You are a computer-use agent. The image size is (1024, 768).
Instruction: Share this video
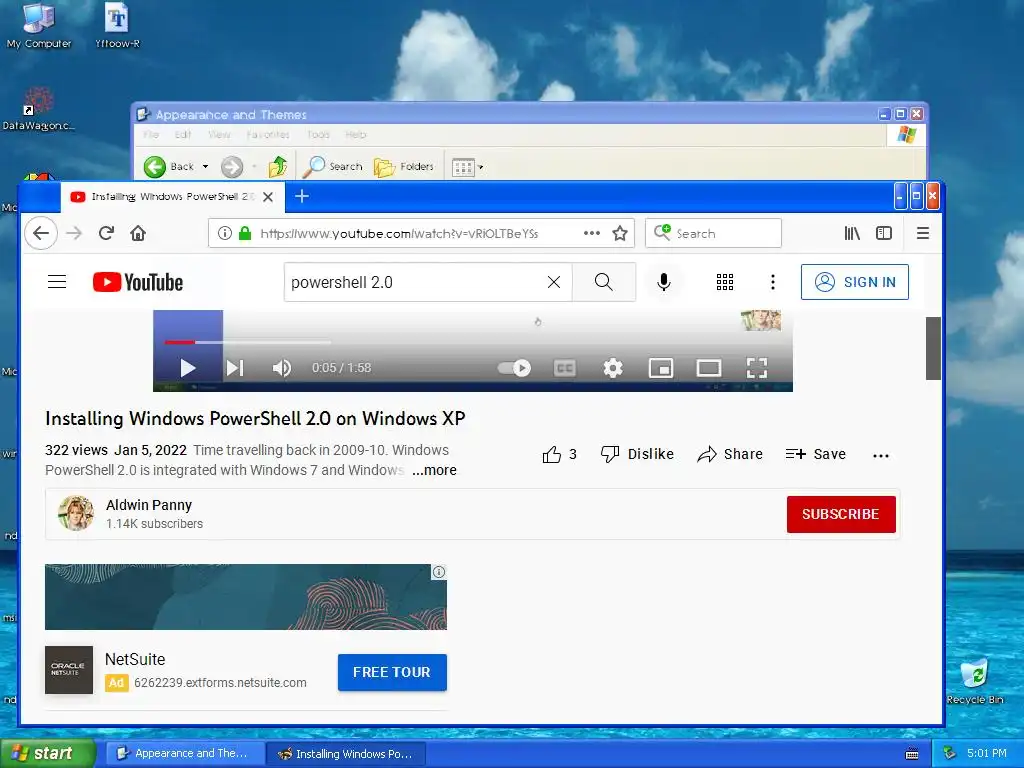pyautogui.click(x=729, y=455)
